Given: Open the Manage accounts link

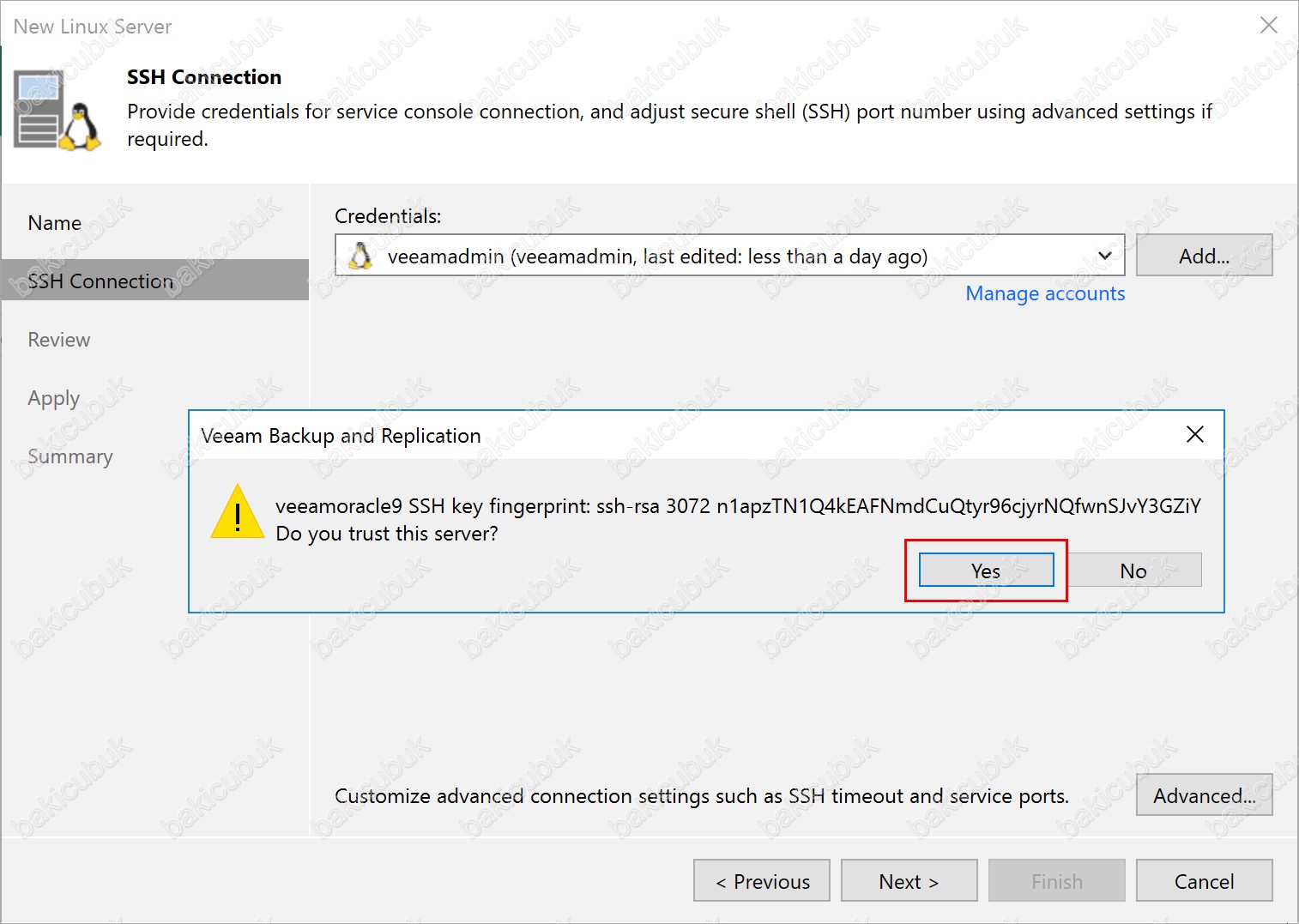Looking at the screenshot, I should (1044, 293).
